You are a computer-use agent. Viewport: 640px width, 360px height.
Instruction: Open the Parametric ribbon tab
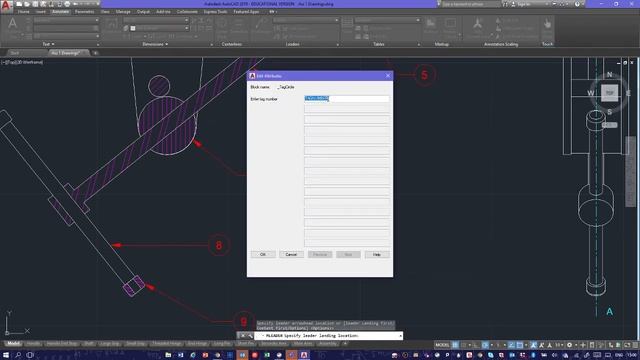pyautogui.click(x=84, y=11)
